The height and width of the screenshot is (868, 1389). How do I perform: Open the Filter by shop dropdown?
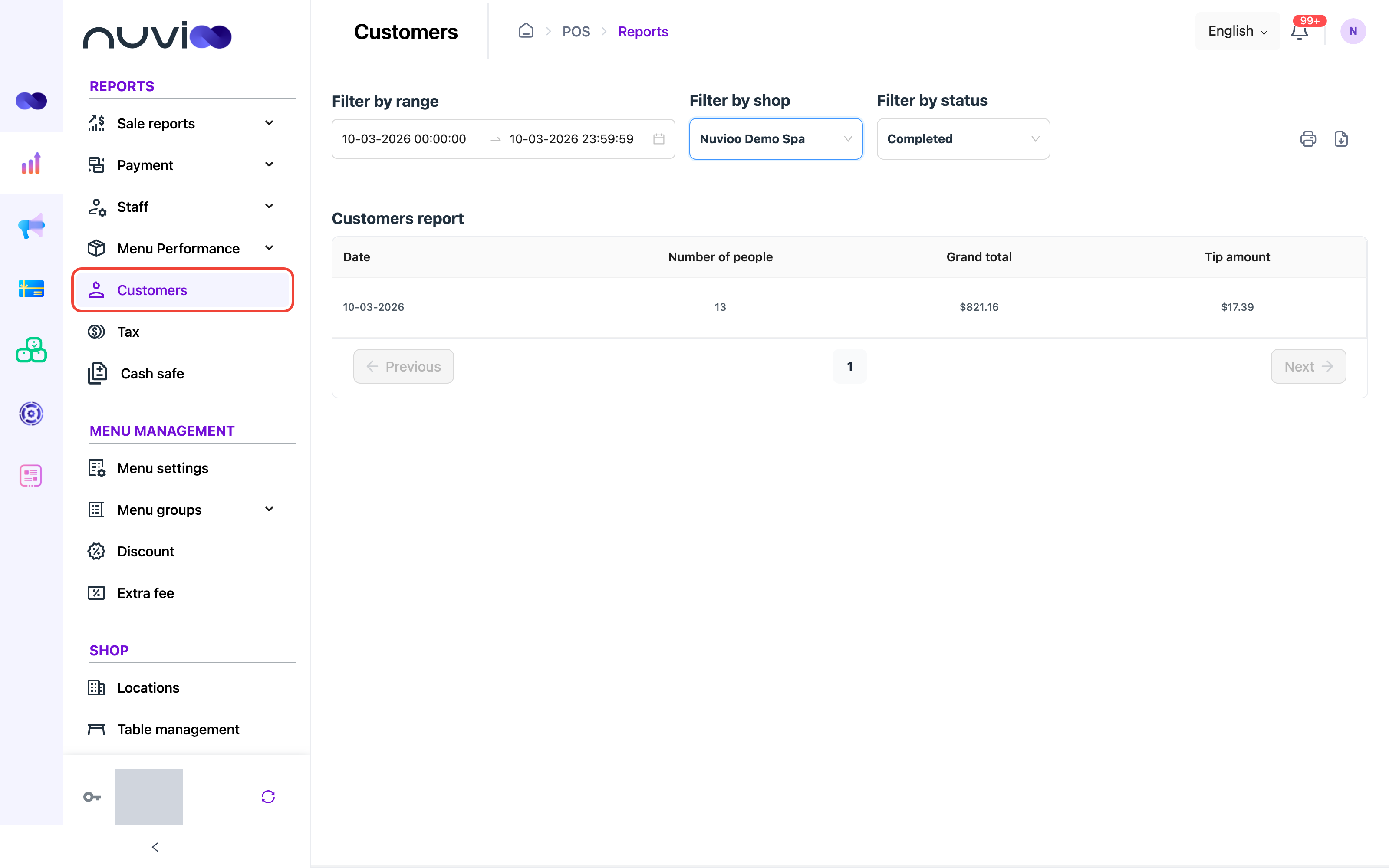(775, 139)
